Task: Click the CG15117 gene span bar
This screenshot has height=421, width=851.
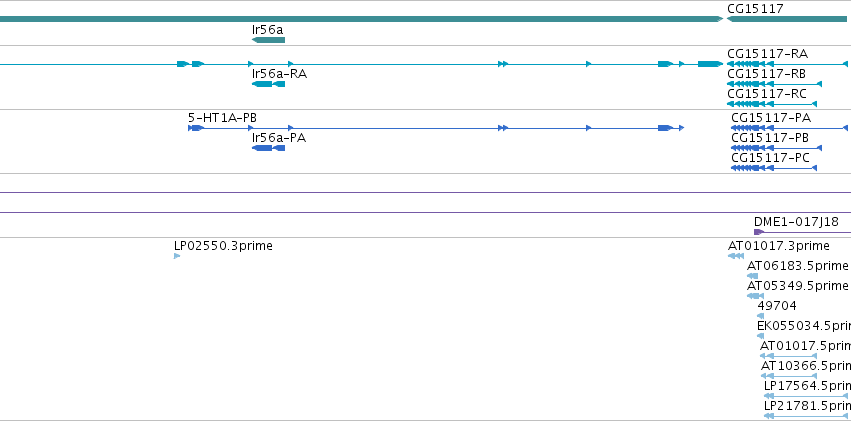Action: [787, 19]
